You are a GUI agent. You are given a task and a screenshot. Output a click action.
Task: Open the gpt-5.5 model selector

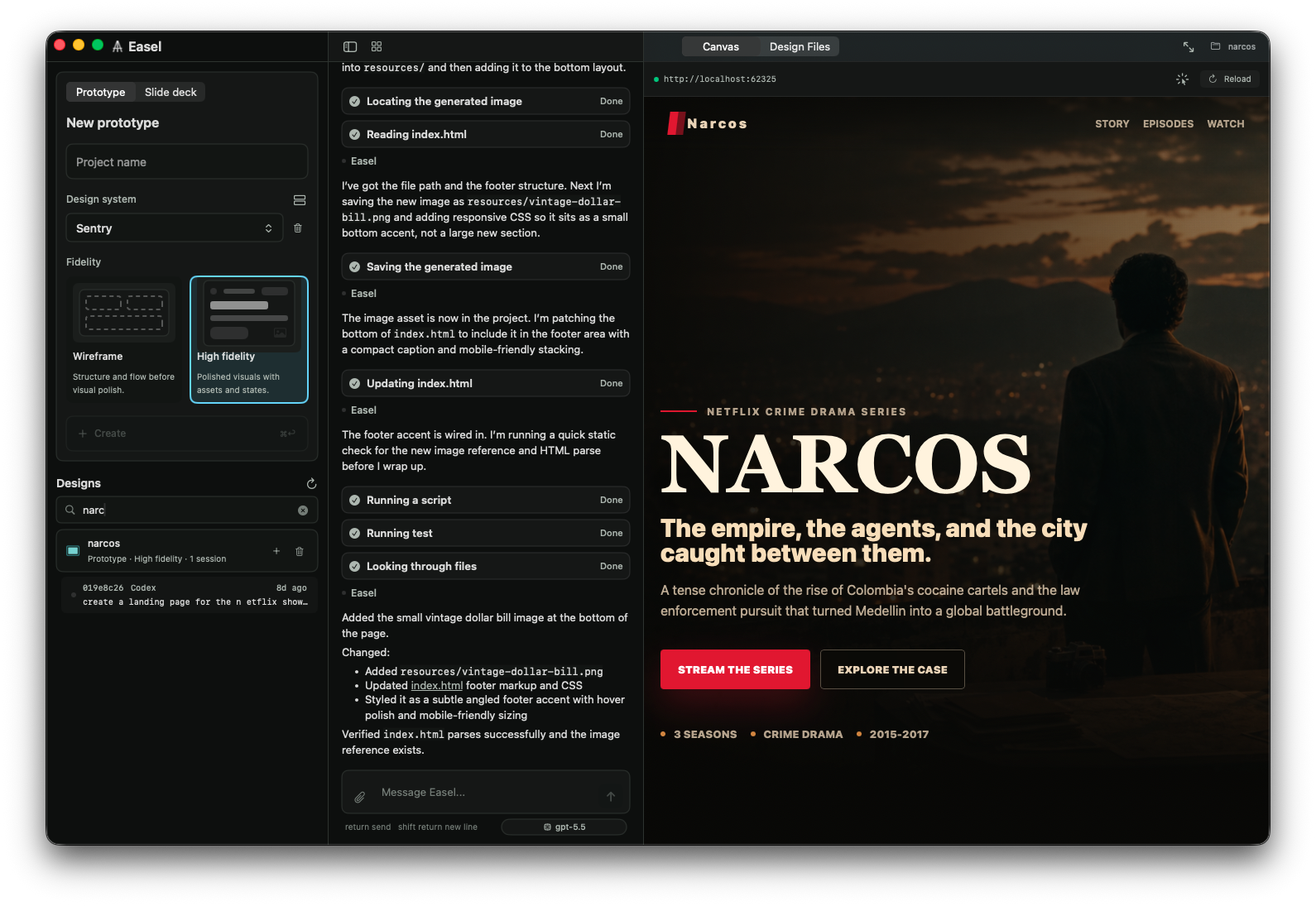(564, 827)
